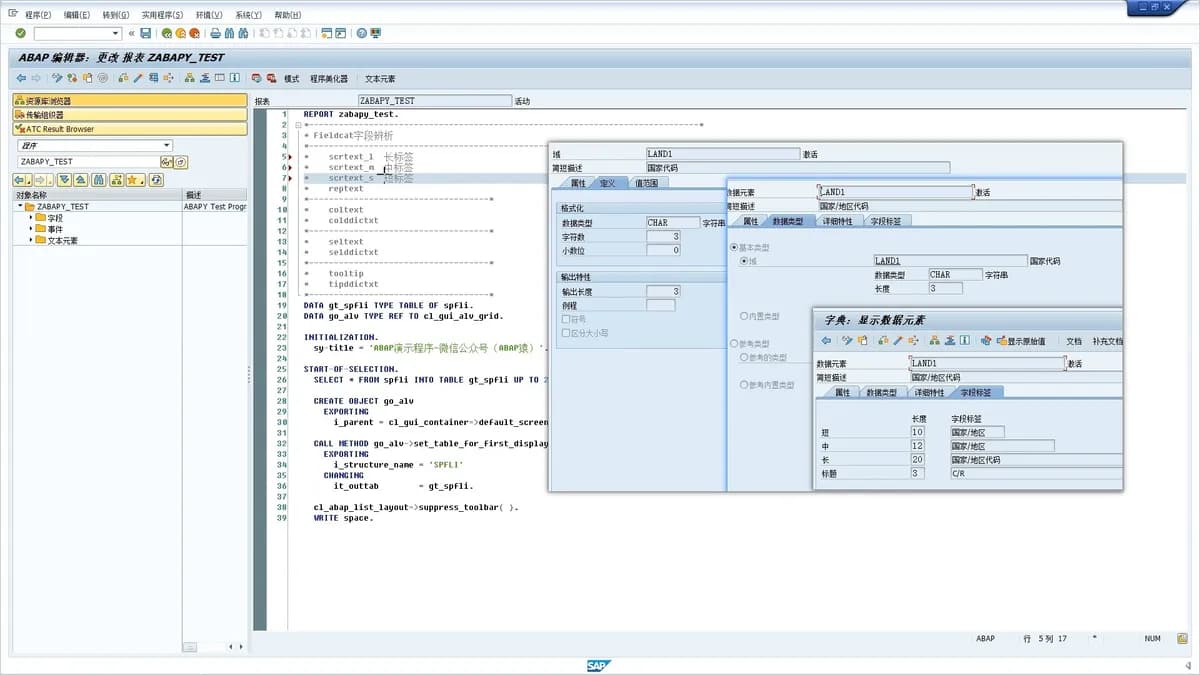Screen dimensions: 1200x675
Task: Click the Save disk icon
Action: pyautogui.click(x=145, y=33)
